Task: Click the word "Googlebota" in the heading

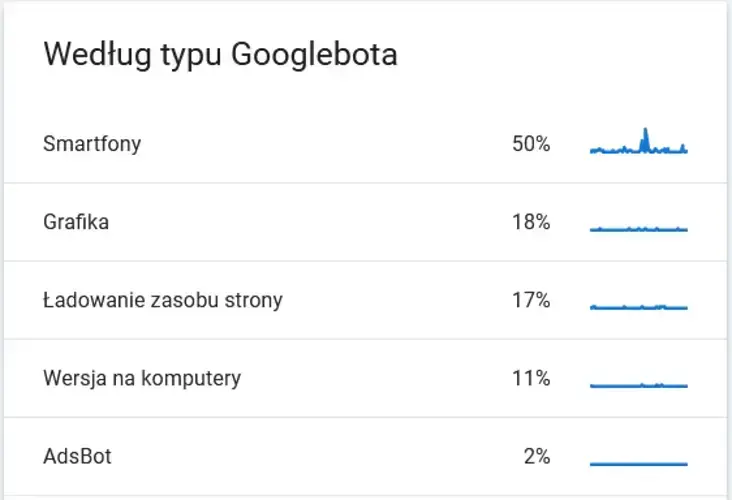Action: click(314, 55)
